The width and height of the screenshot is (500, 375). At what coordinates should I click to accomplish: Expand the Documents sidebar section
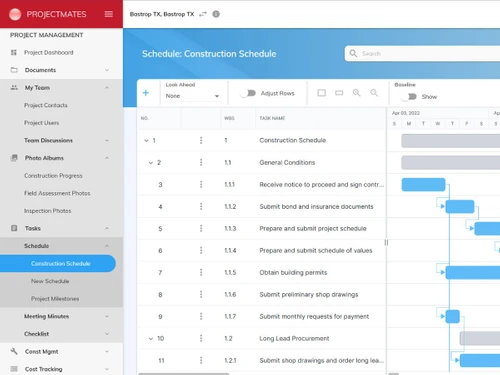(x=107, y=70)
